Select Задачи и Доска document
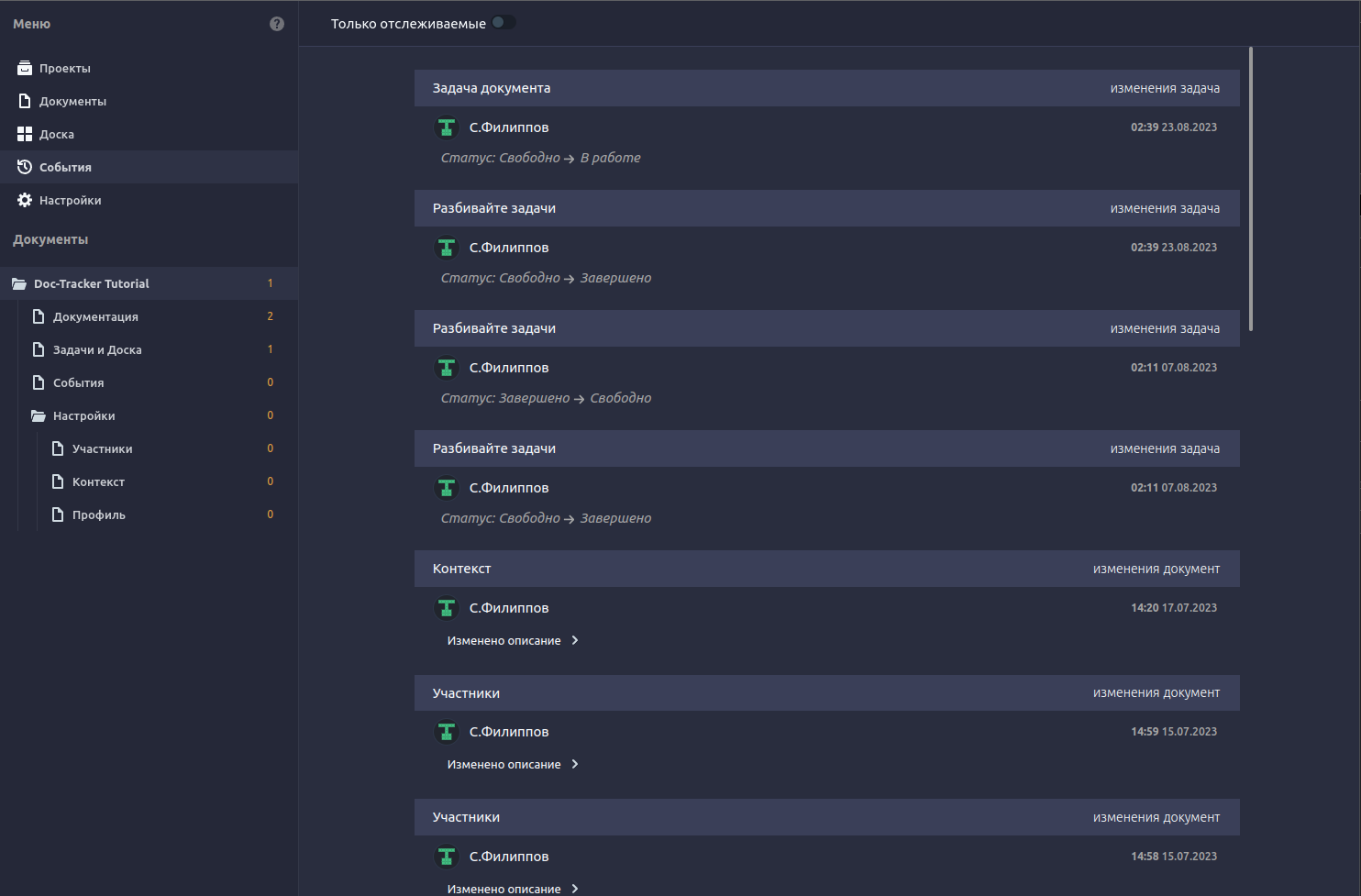Viewport: 1361px width, 896px height. (x=97, y=350)
